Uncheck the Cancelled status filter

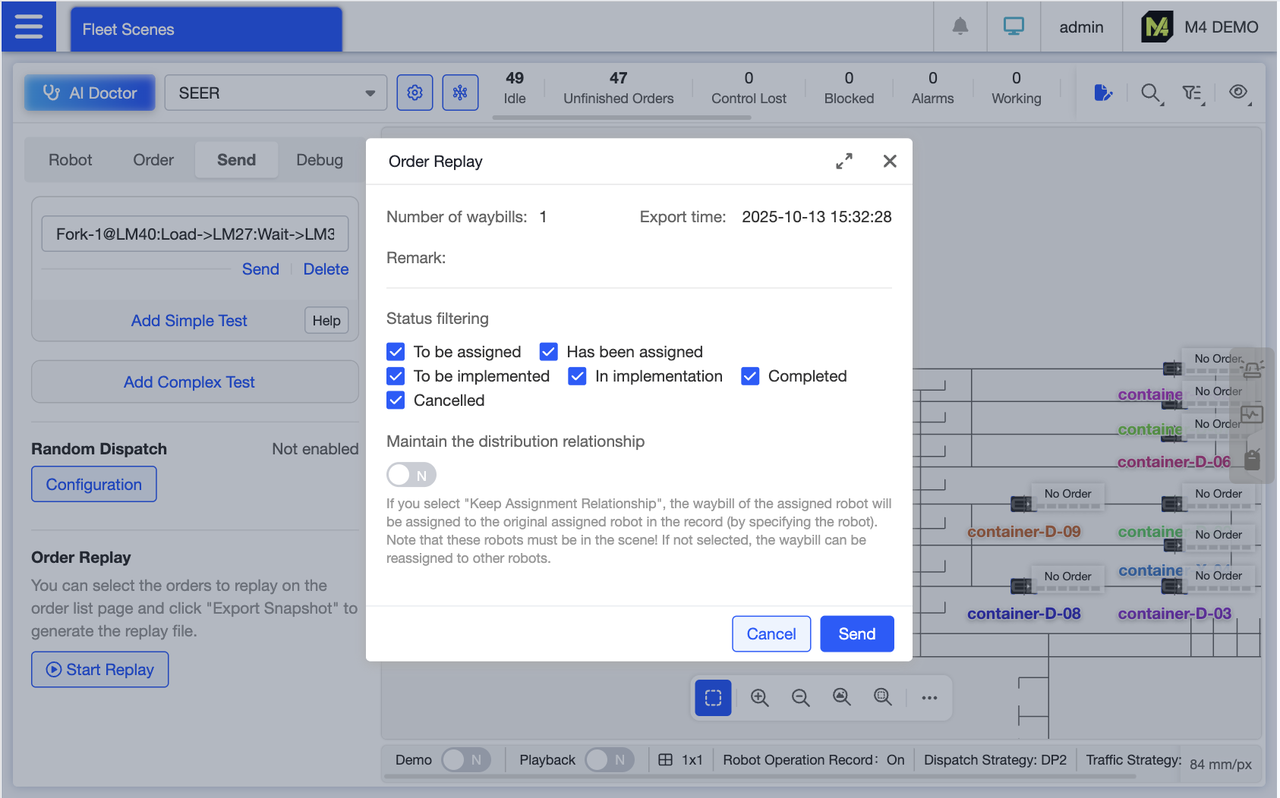tap(395, 400)
